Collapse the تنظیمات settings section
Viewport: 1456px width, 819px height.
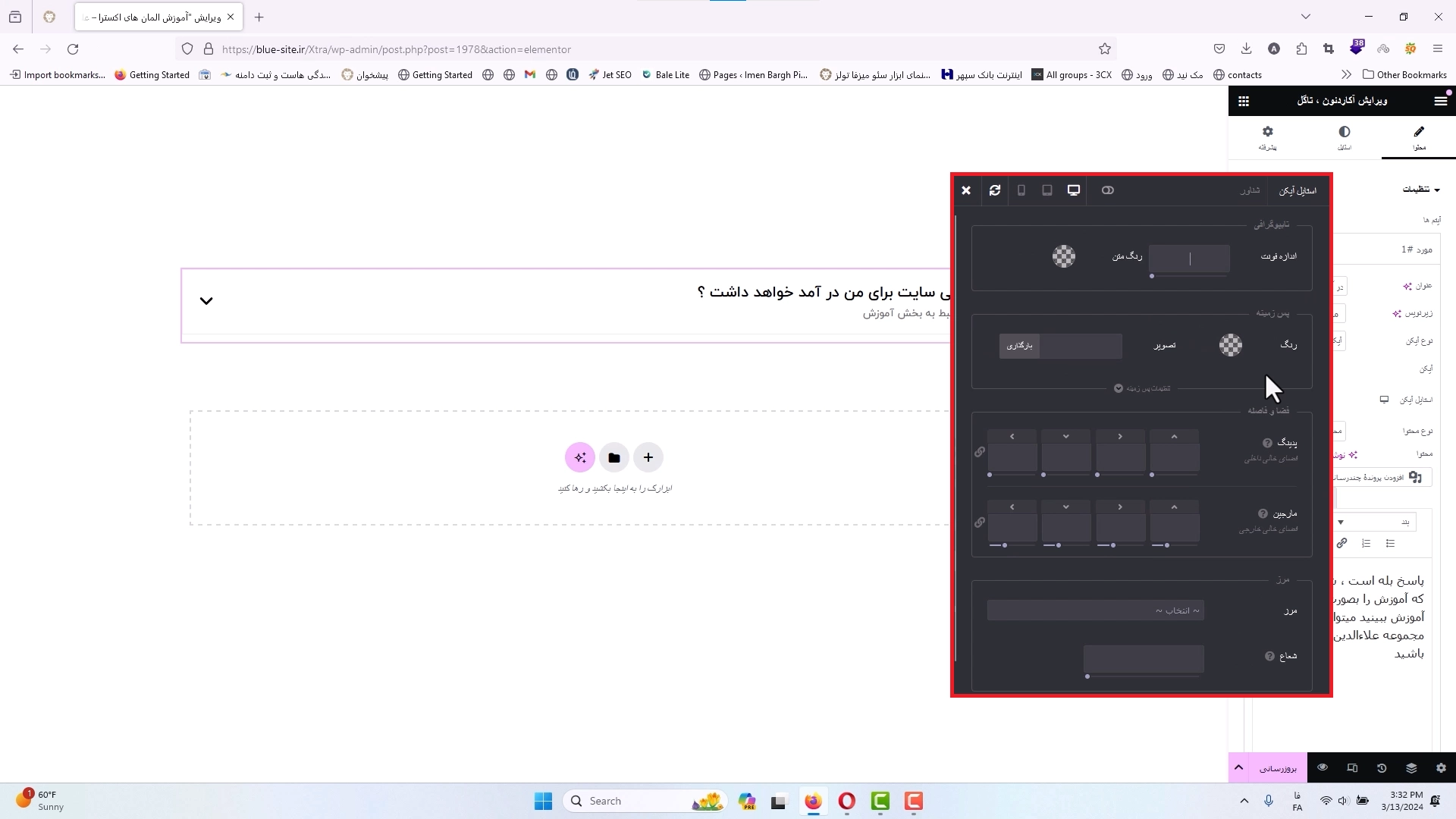(1420, 190)
